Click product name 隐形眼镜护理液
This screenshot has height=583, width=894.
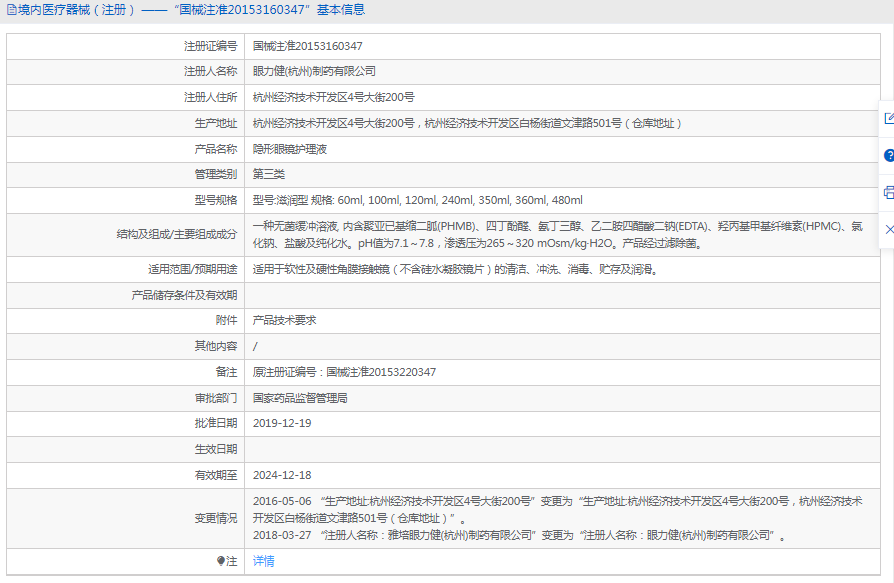[290, 149]
